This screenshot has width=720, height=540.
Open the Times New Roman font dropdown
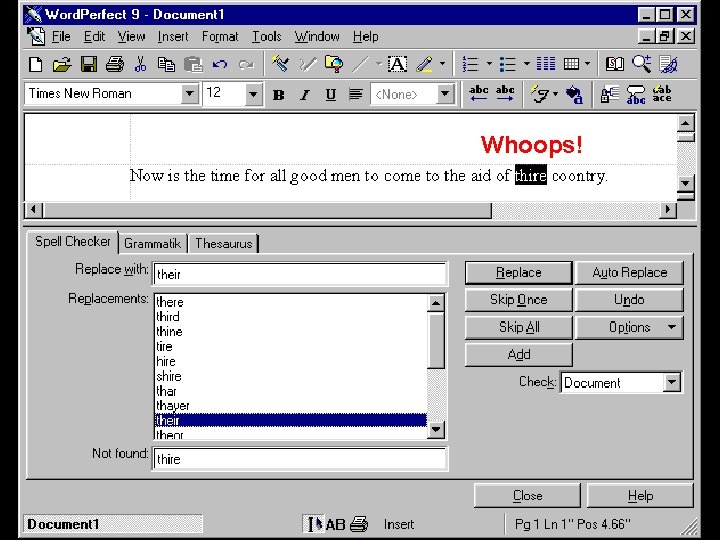tap(190, 94)
